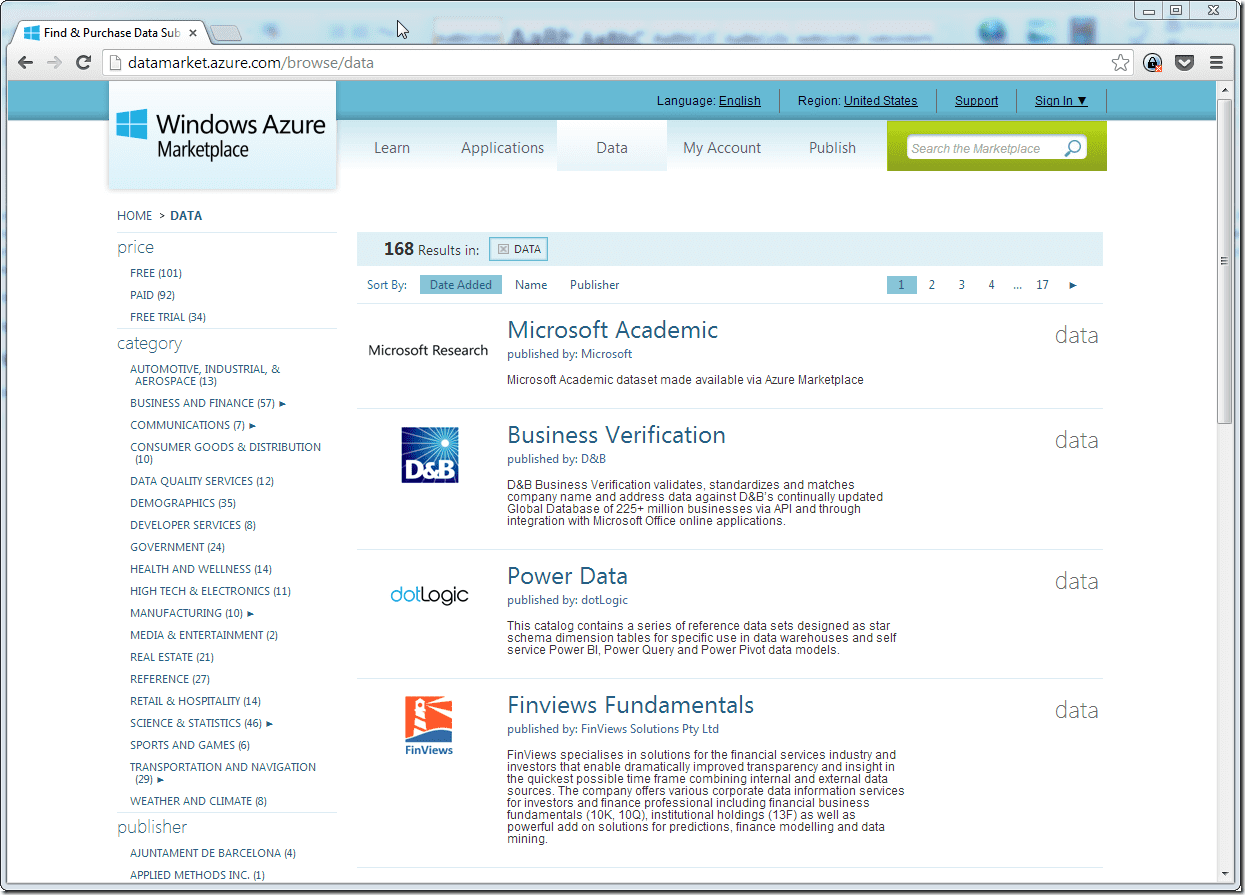Change region via United States link
Image resolution: width=1245 pixels, height=895 pixels.
click(x=880, y=100)
